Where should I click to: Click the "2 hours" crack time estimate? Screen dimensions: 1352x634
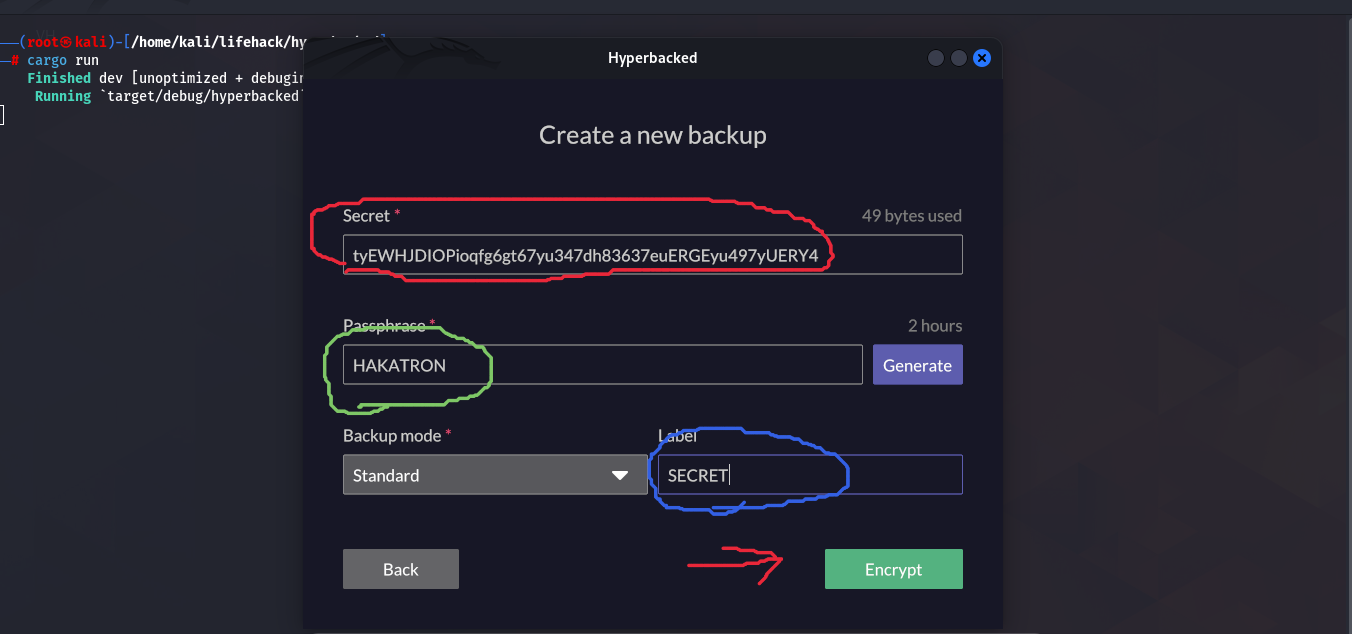pyautogui.click(x=934, y=325)
